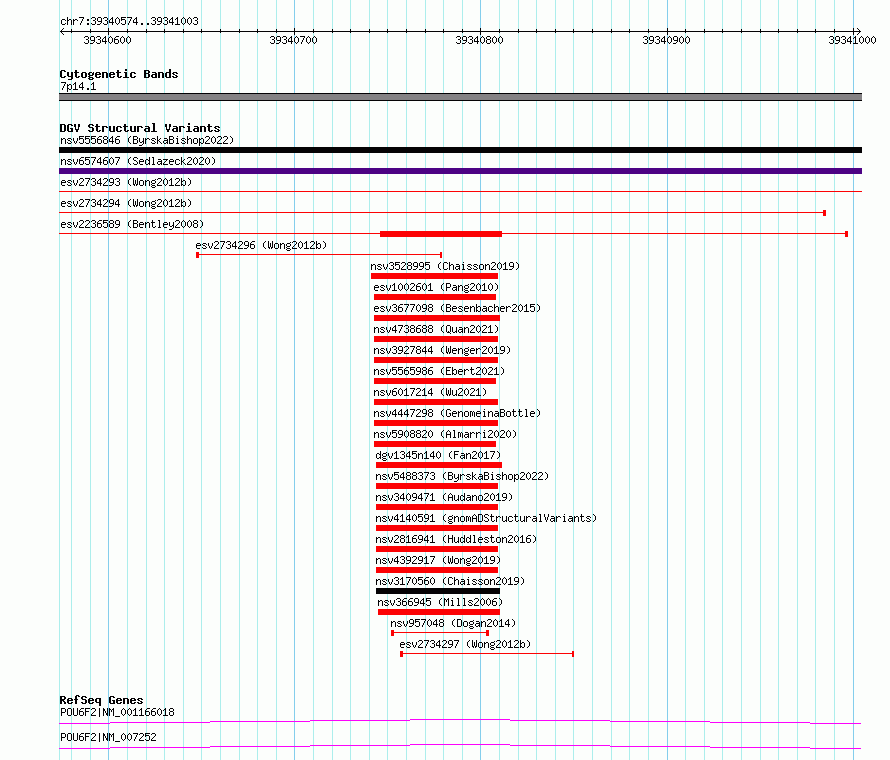The width and height of the screenshot is (890, 760).
Task: Click the black bar under nsv3170560
Action: pos(438,591)
